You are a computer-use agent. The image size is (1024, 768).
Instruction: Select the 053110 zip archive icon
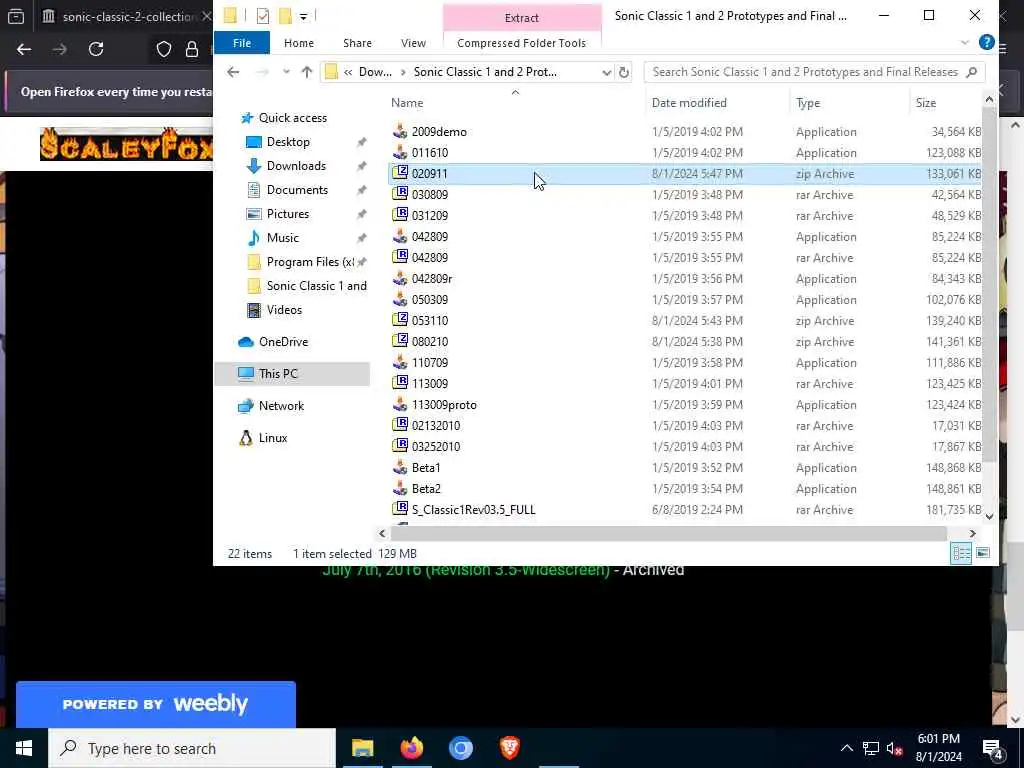click(x=400, y=320)
